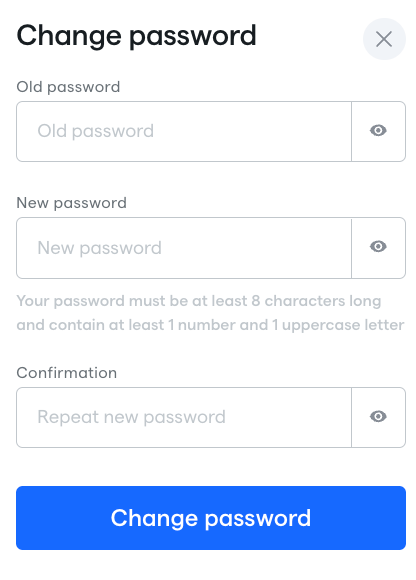Click the password requirements hint text
Screen dimensions: 416x580
tap(210, 313)
